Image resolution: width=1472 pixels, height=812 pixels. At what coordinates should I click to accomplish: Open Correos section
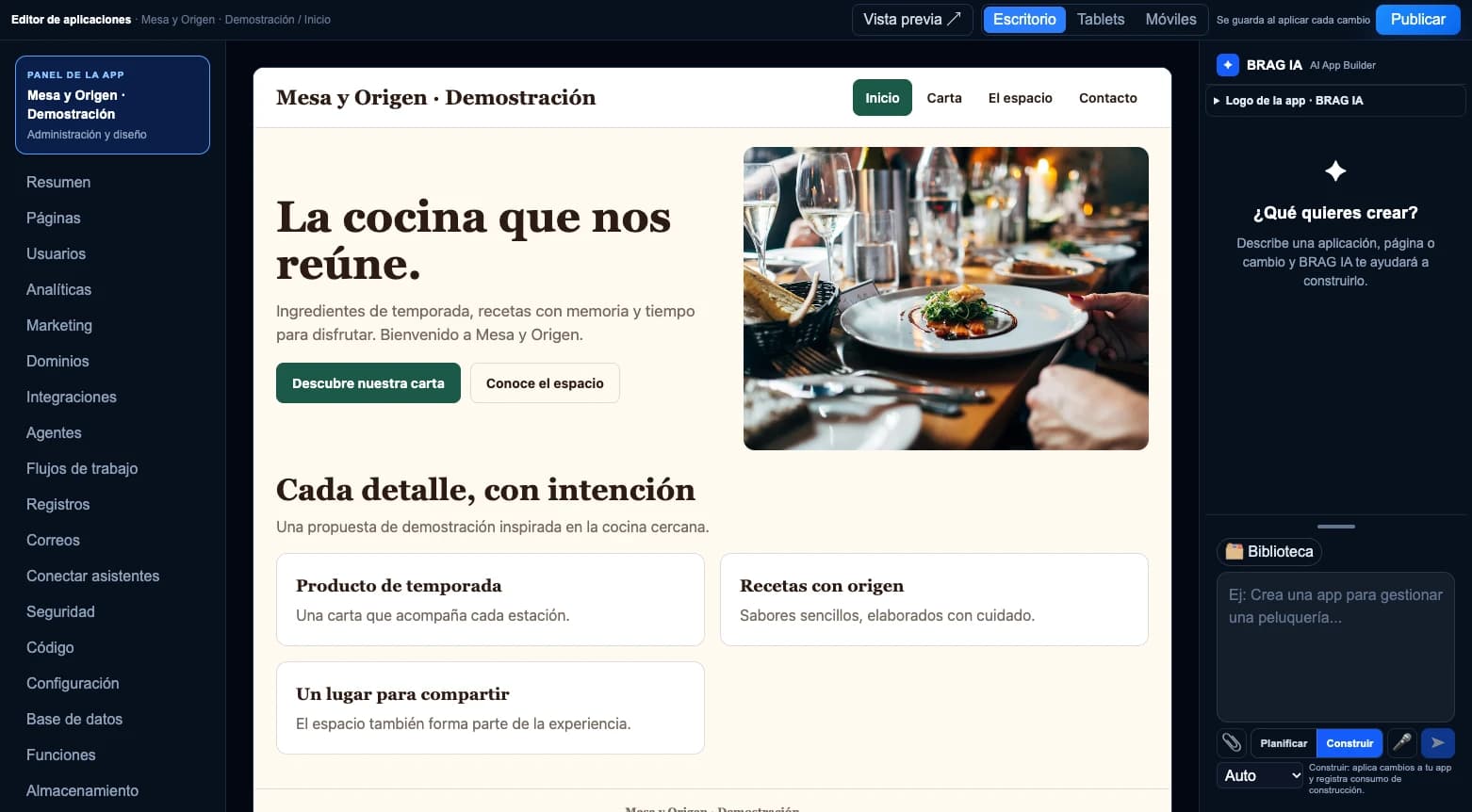coord(53,541)
